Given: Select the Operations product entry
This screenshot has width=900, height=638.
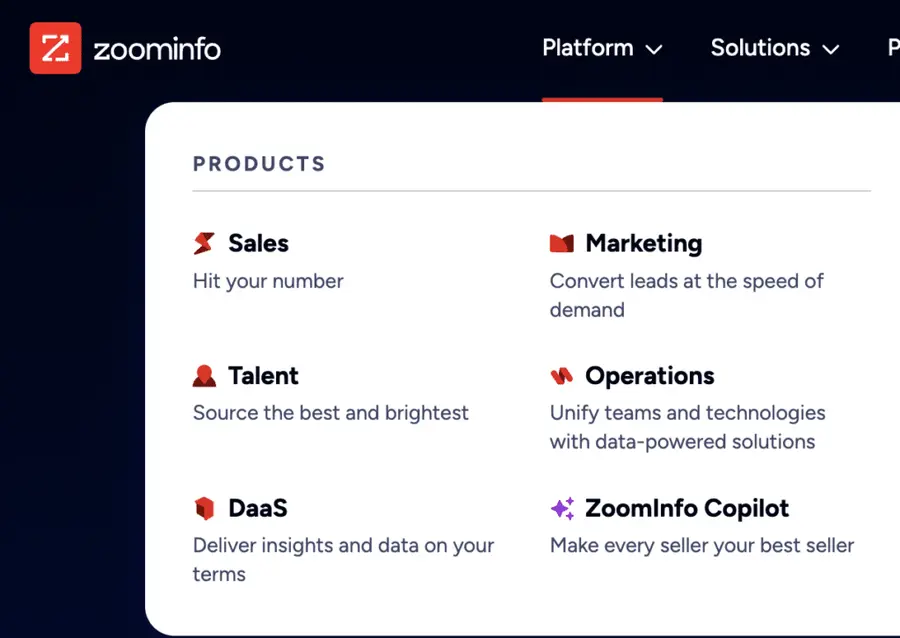Looking at the screenshot, I should coord(649,375).
